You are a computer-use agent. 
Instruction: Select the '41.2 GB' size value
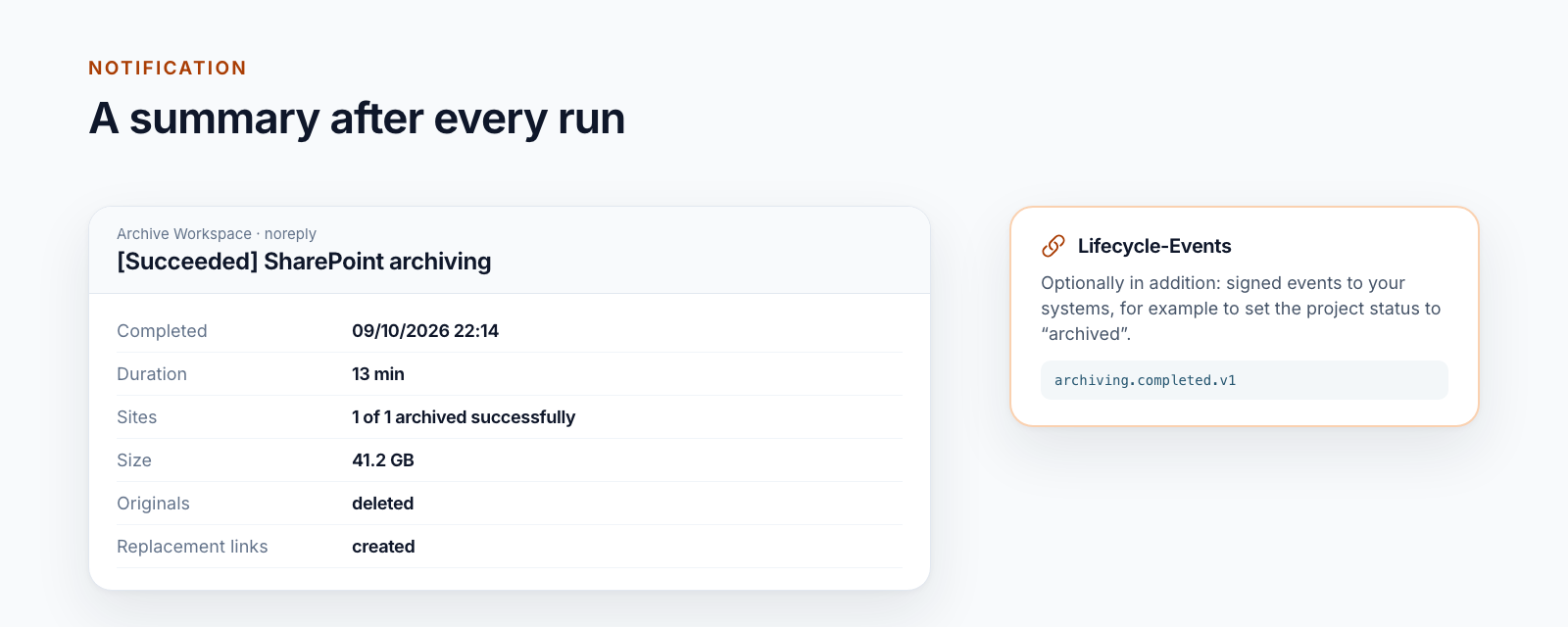tap(383, 460)
